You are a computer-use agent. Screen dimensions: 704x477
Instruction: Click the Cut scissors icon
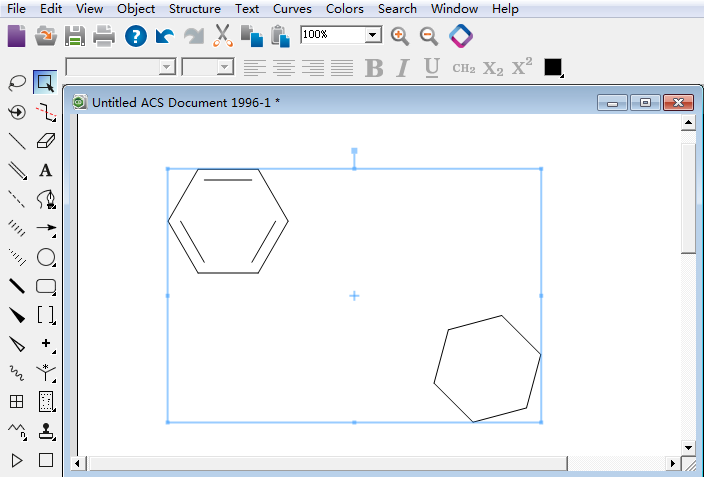[222, 36]
